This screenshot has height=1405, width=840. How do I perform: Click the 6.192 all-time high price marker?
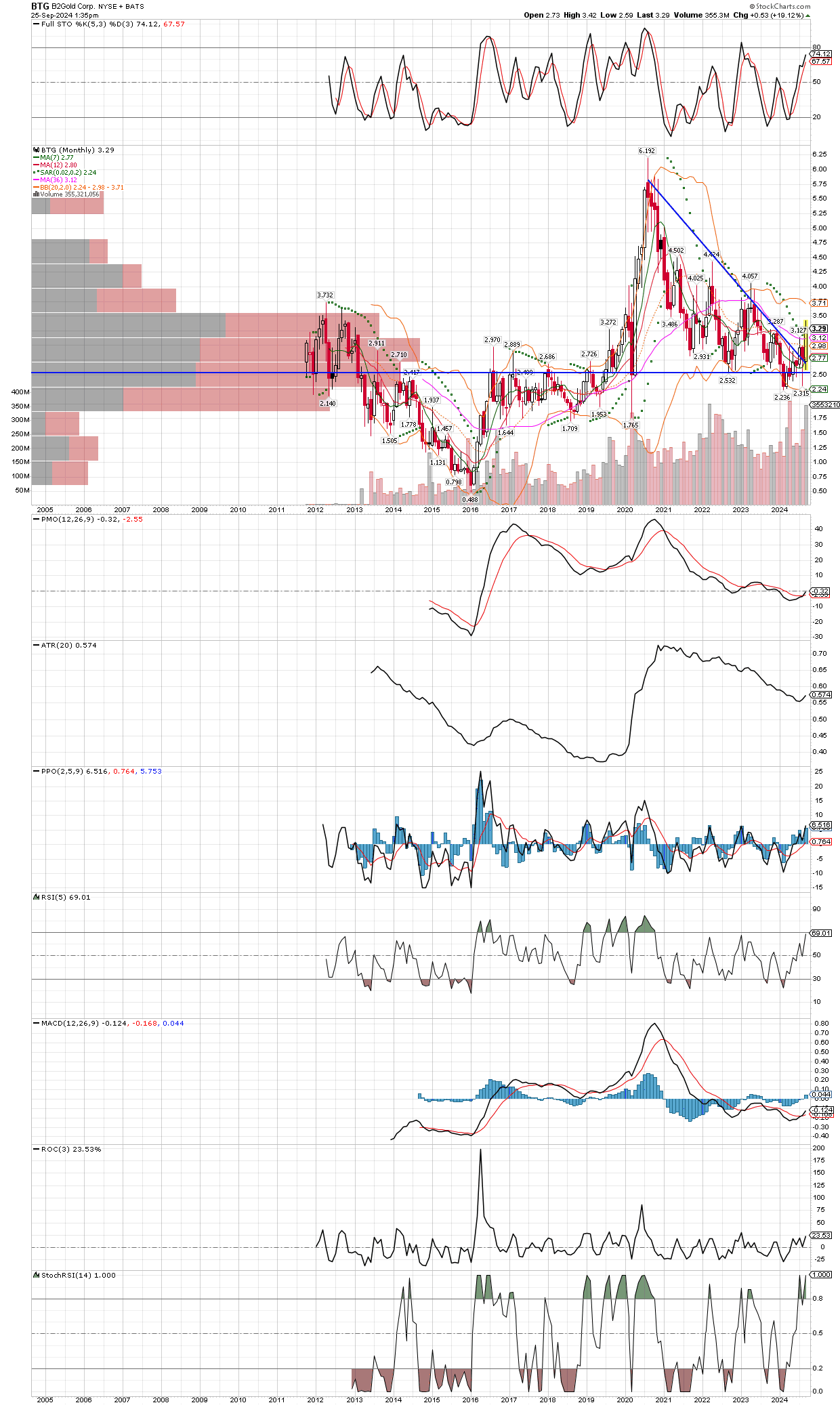[x=647, y=151]
